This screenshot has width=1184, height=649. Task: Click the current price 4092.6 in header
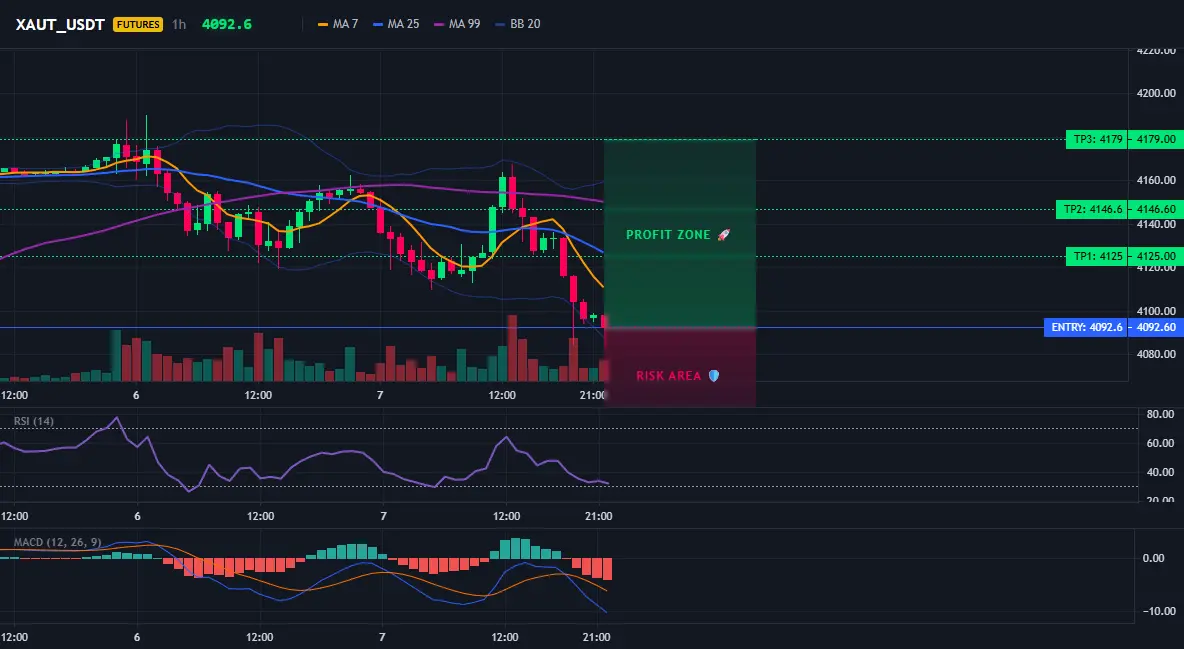(x=227, y=24)
